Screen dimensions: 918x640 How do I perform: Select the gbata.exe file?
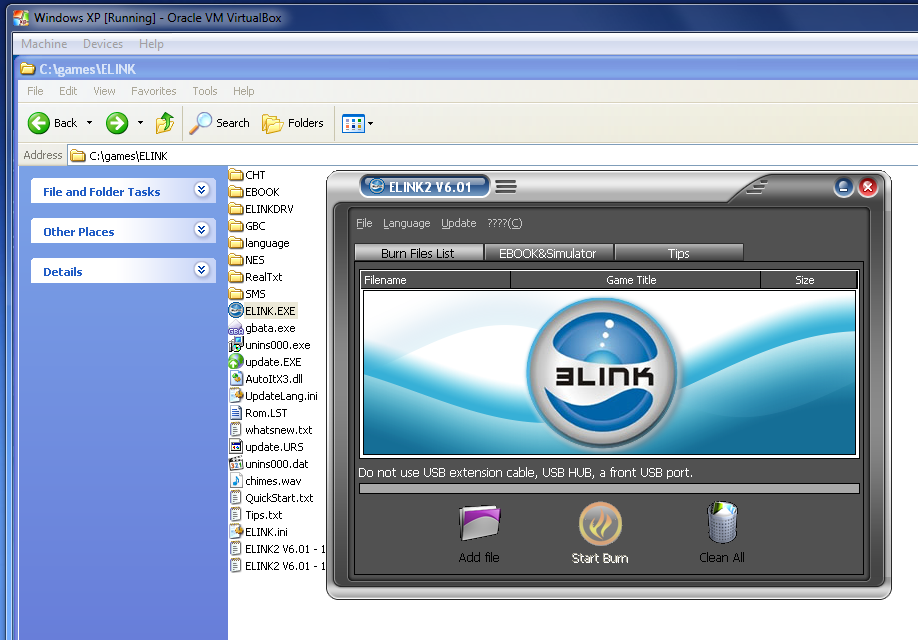pyautogui.click(x=262, y=328)
